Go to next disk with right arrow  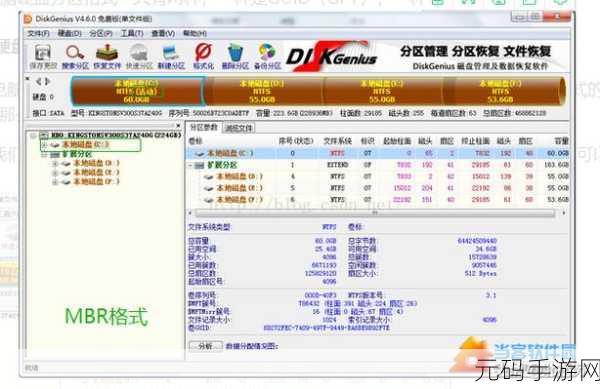(x=47, y=81)
